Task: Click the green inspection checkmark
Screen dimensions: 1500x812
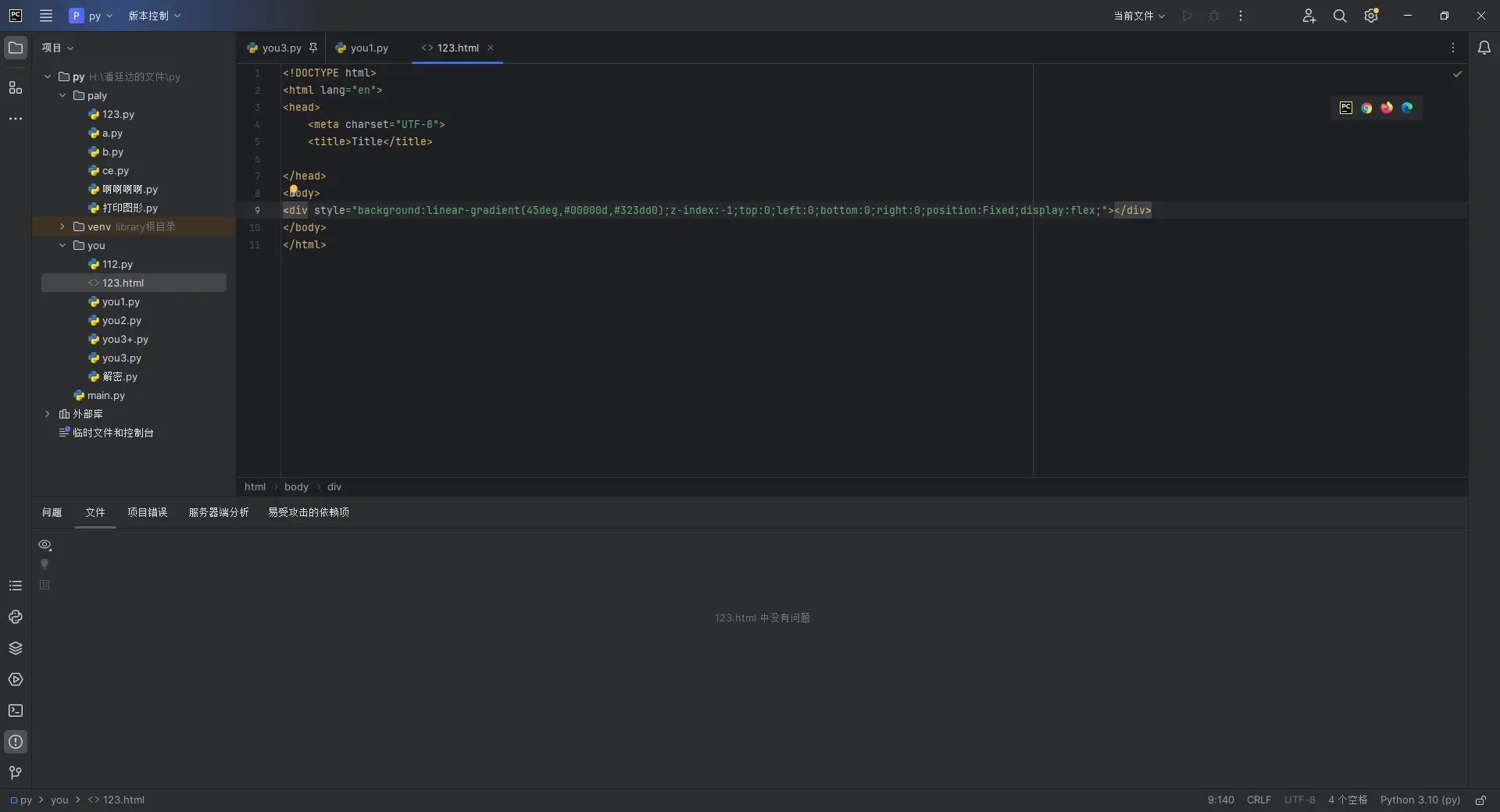Action: click(1457, 73)
